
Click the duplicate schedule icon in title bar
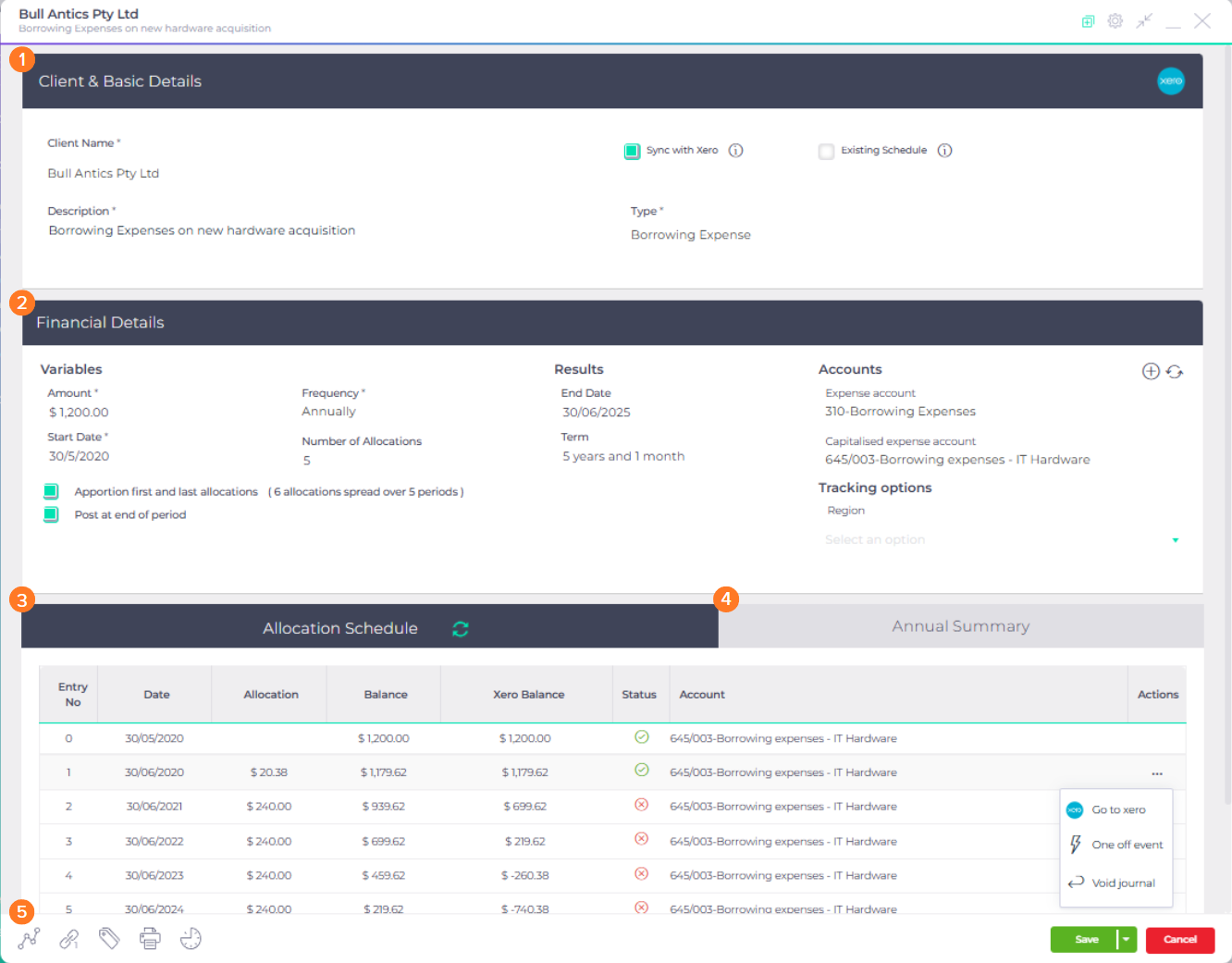(1088, 21)
